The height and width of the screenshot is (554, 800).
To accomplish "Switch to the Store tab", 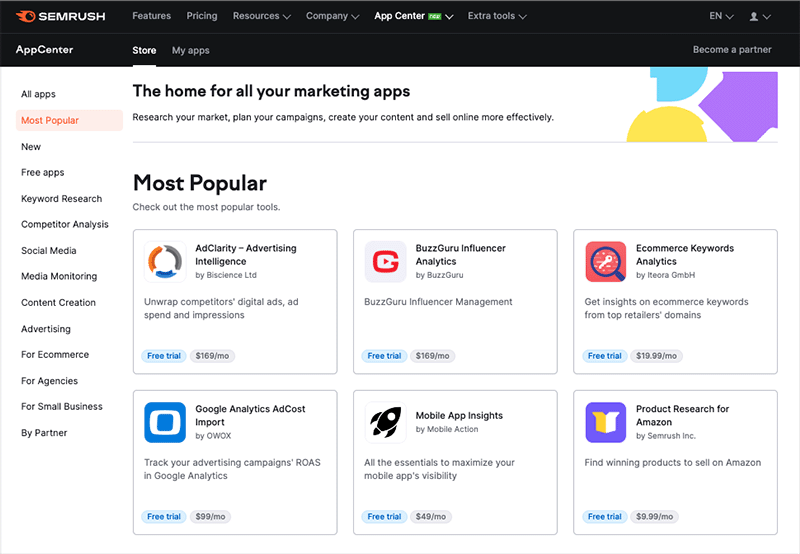I will [x=144, y=51].
